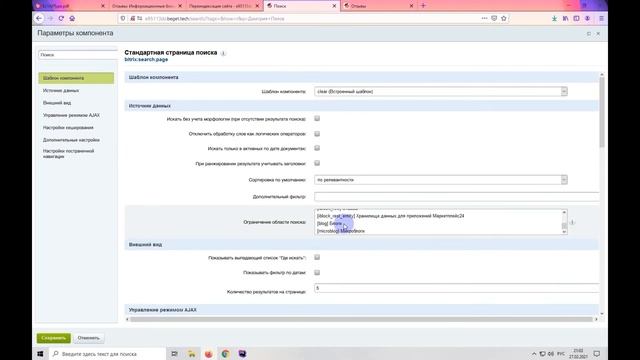Image resolution: width=640 pixels, height=360 pixels.
Task: Open the Windows Start menu
Action: click(x=40, y=353)
